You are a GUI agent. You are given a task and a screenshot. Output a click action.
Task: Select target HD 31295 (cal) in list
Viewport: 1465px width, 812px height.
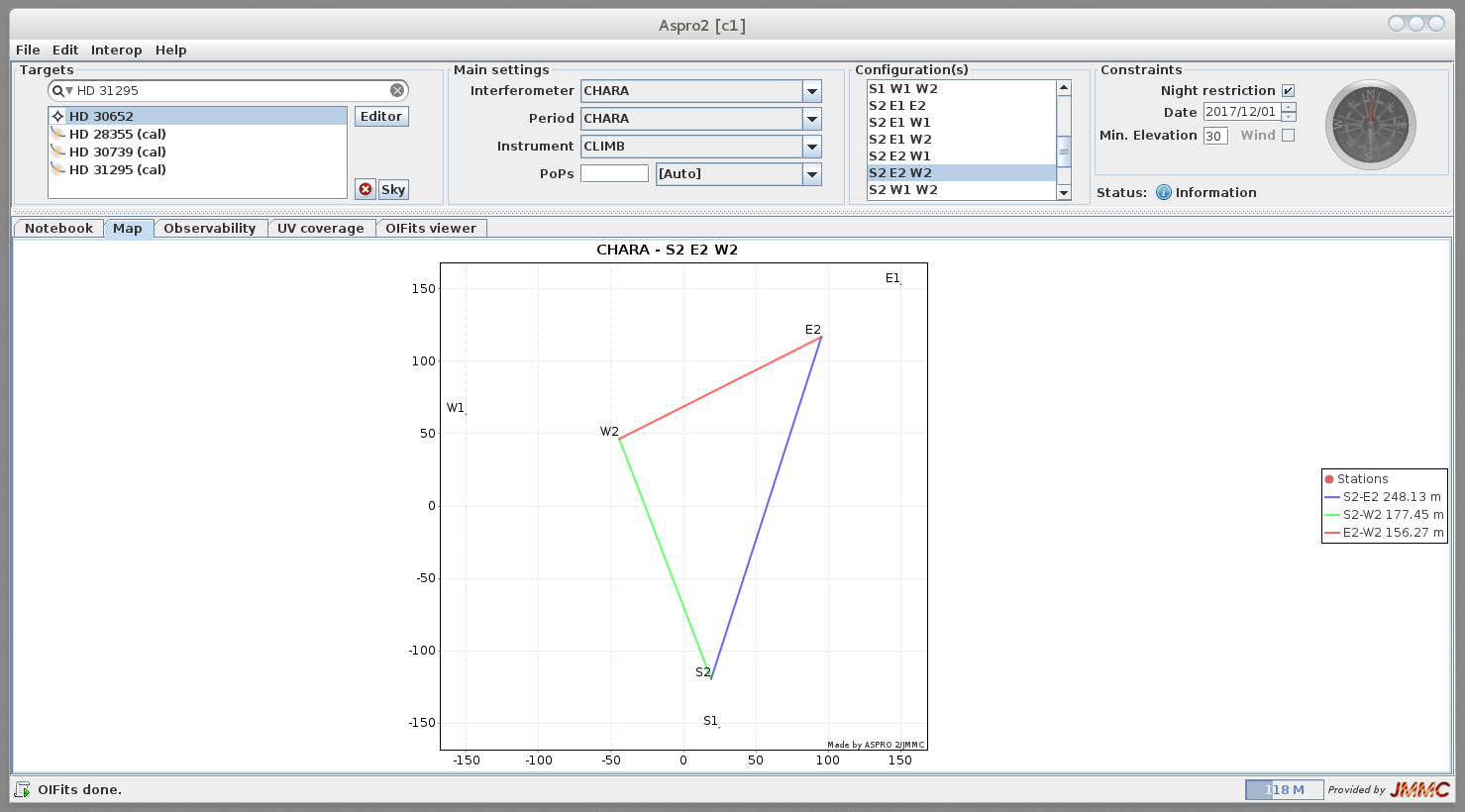pos(197,169)
